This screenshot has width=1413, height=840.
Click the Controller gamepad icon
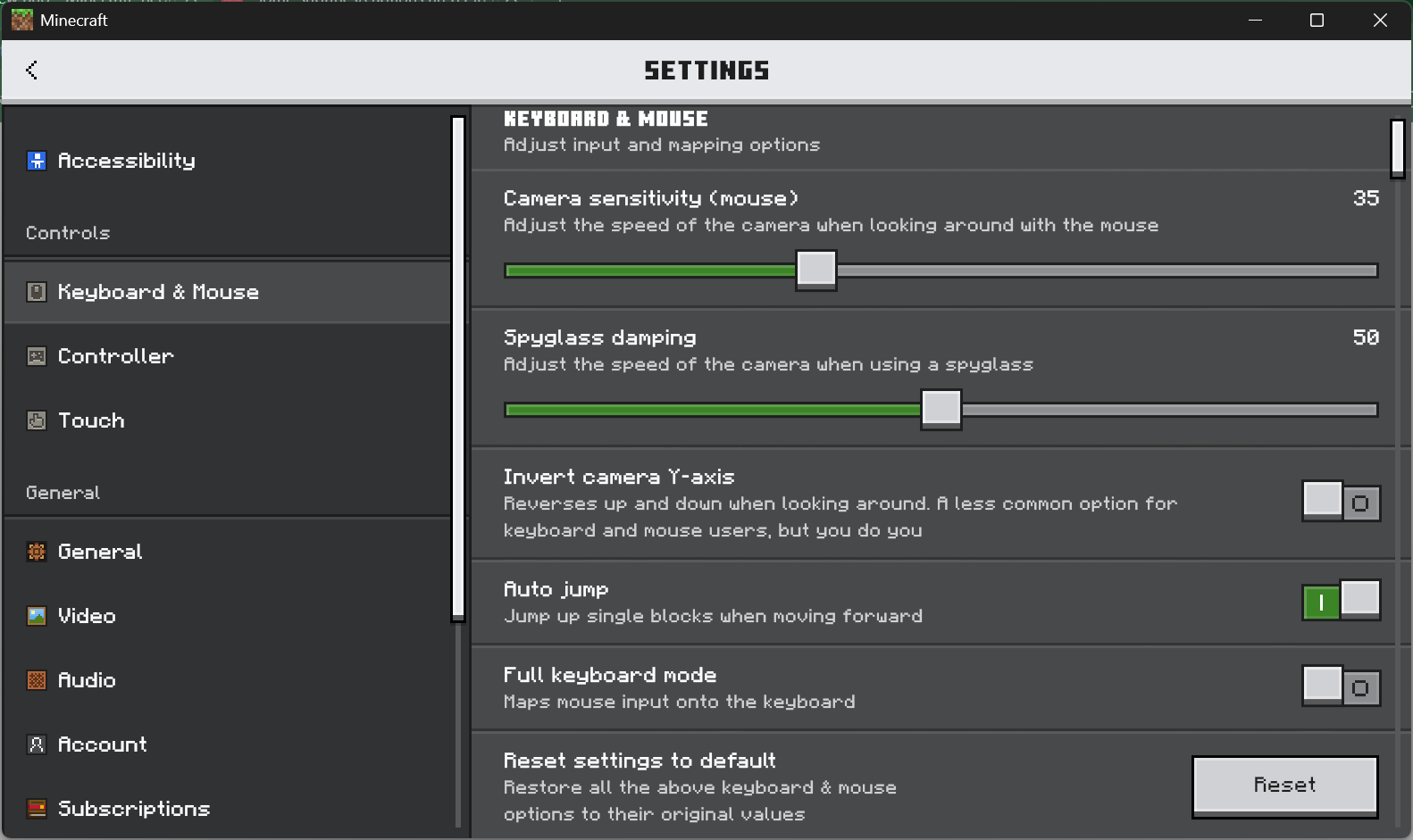pyautogui.click(x=37, y=356)
